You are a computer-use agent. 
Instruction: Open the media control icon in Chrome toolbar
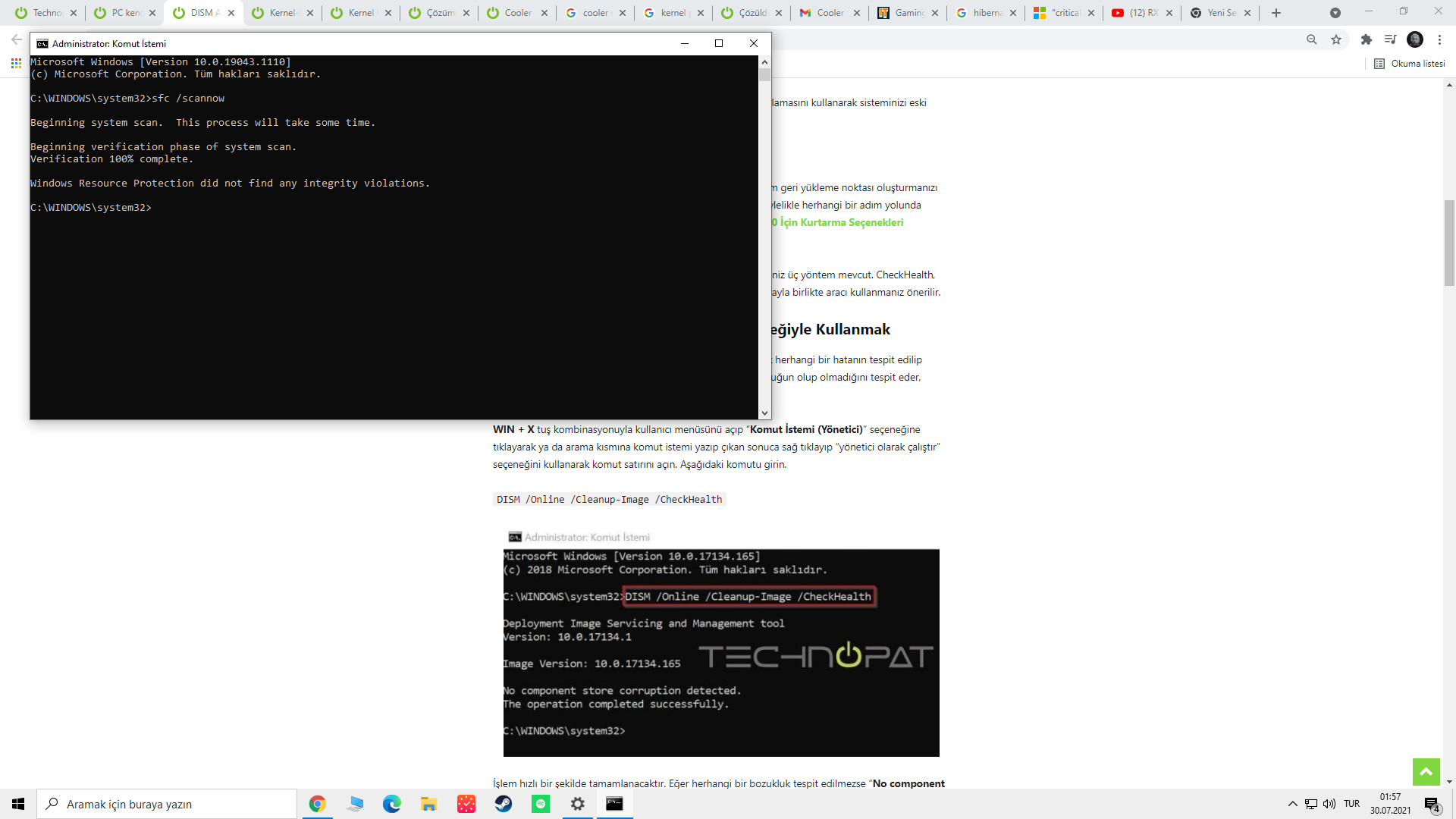[x=1390, y=39]
